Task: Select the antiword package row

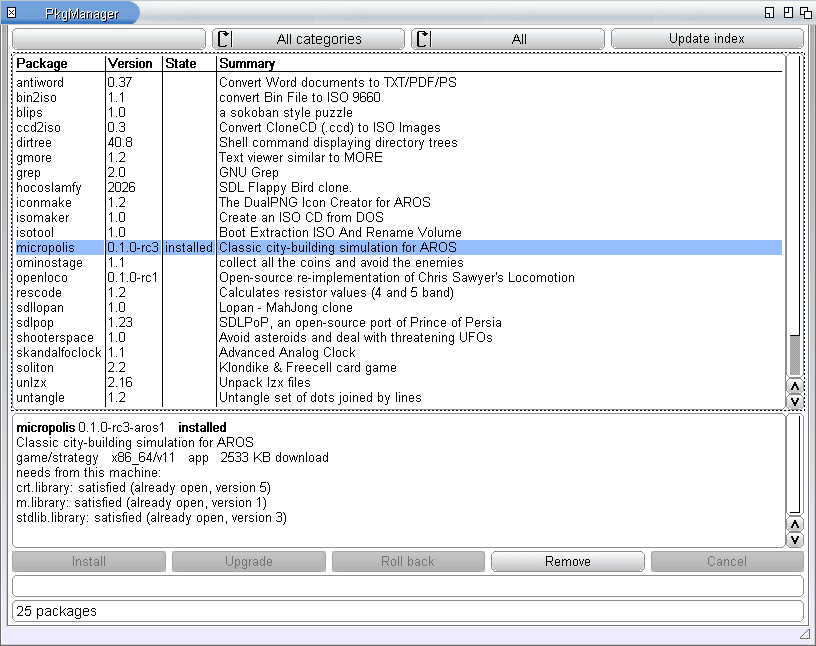Action: 399,82
